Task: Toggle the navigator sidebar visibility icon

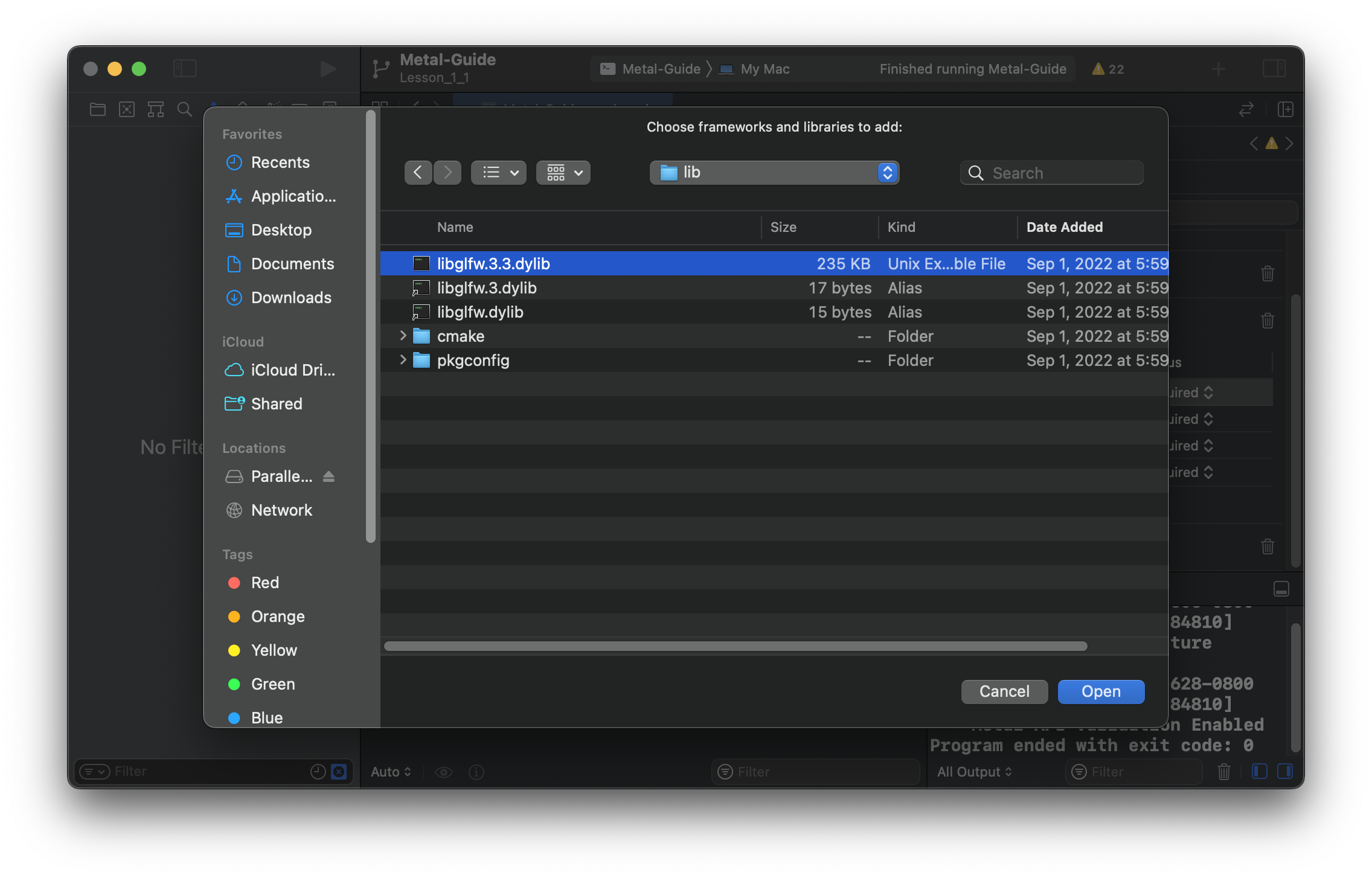Action: pos(185,68)
